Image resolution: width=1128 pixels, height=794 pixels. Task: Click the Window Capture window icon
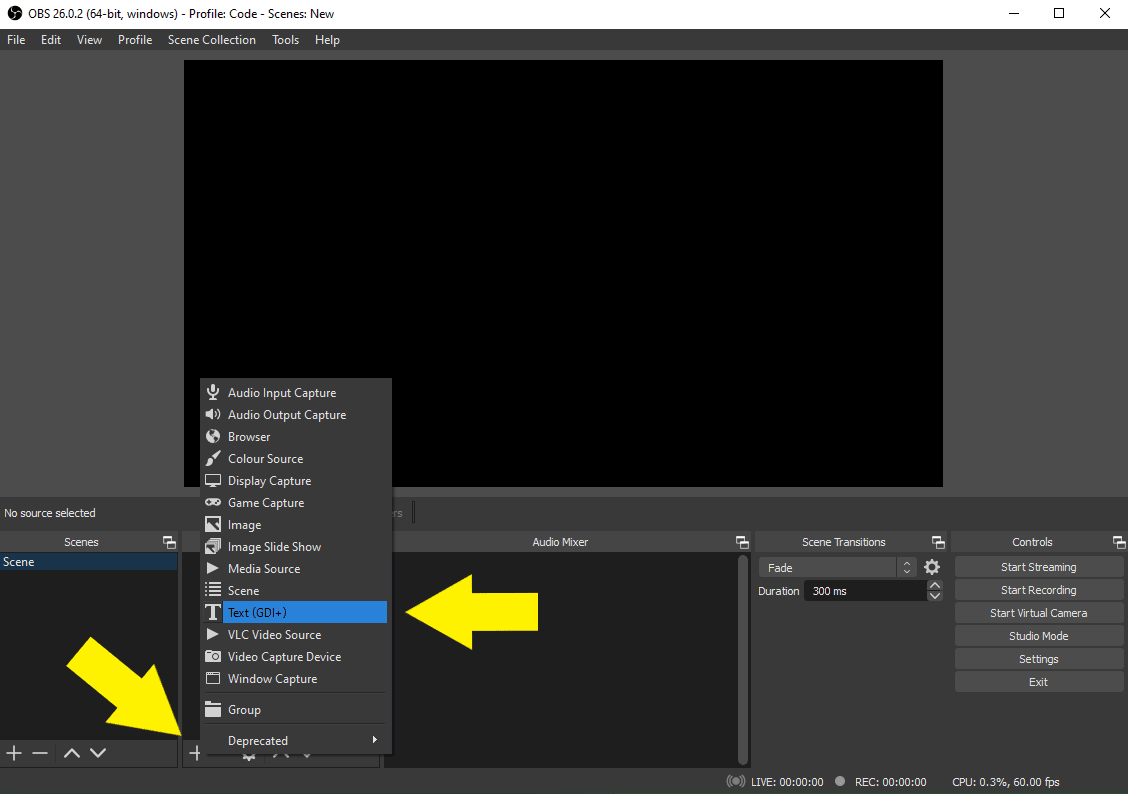click(213, 678)
